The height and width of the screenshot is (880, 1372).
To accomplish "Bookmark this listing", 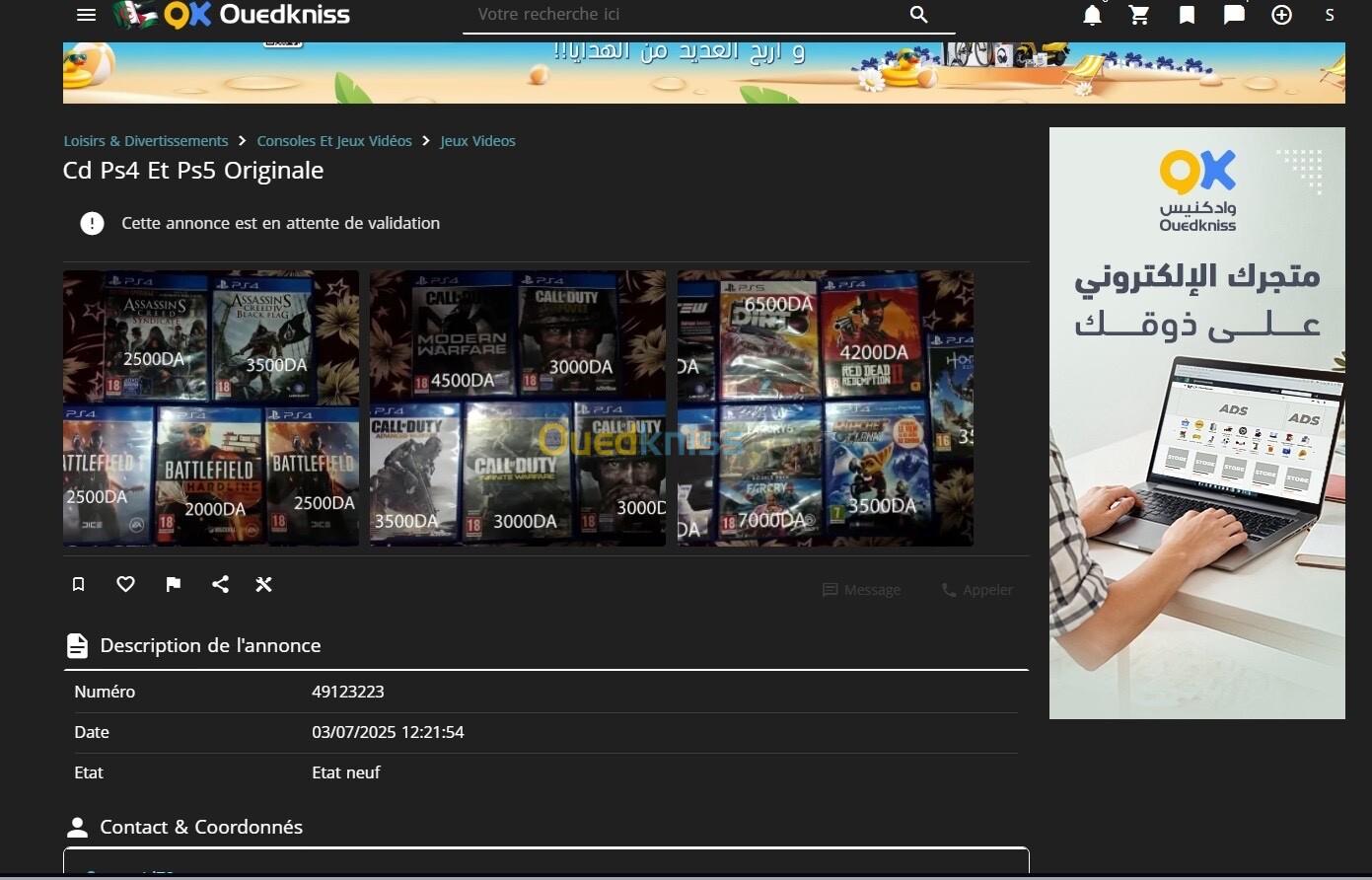I will click(79, 584).
